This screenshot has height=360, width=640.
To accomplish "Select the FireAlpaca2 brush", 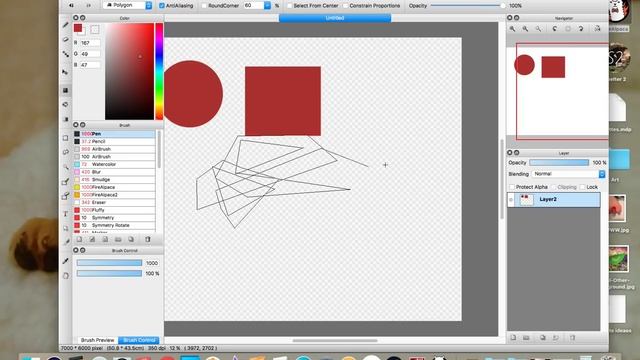I will pos(114,195).
